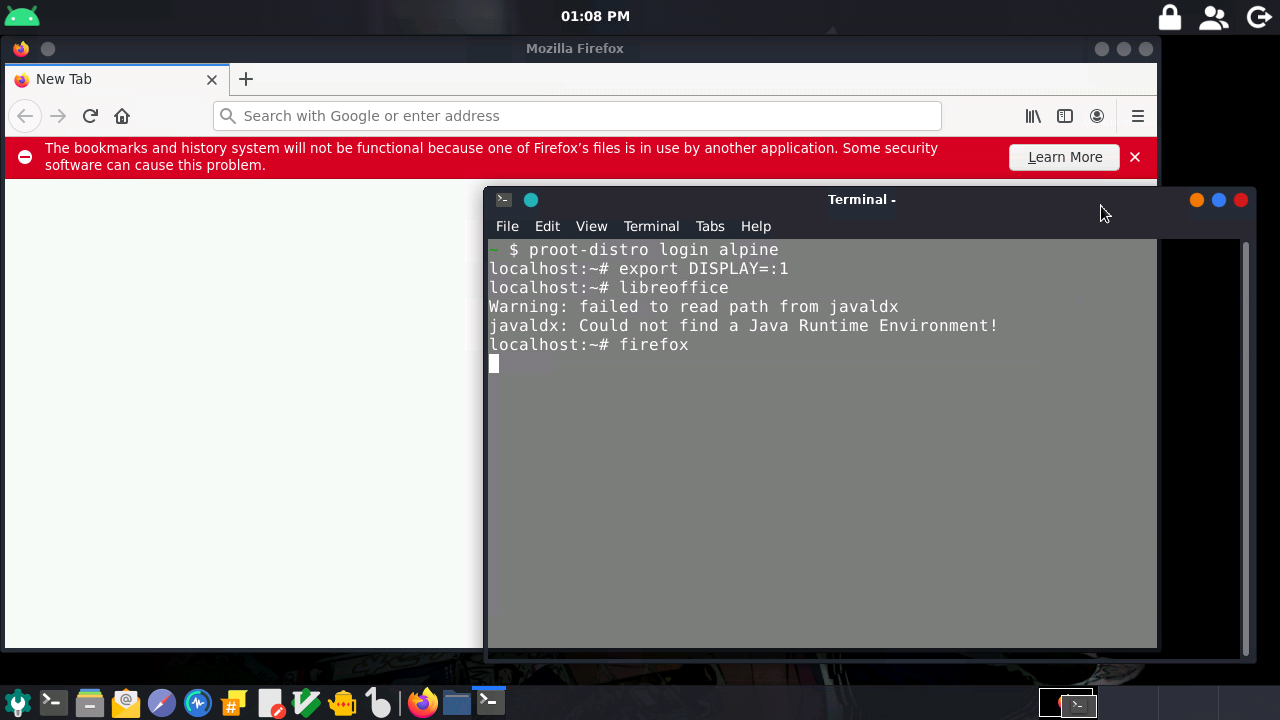
Task: Switch to third workspace in pager
Action: [1187, 703]
